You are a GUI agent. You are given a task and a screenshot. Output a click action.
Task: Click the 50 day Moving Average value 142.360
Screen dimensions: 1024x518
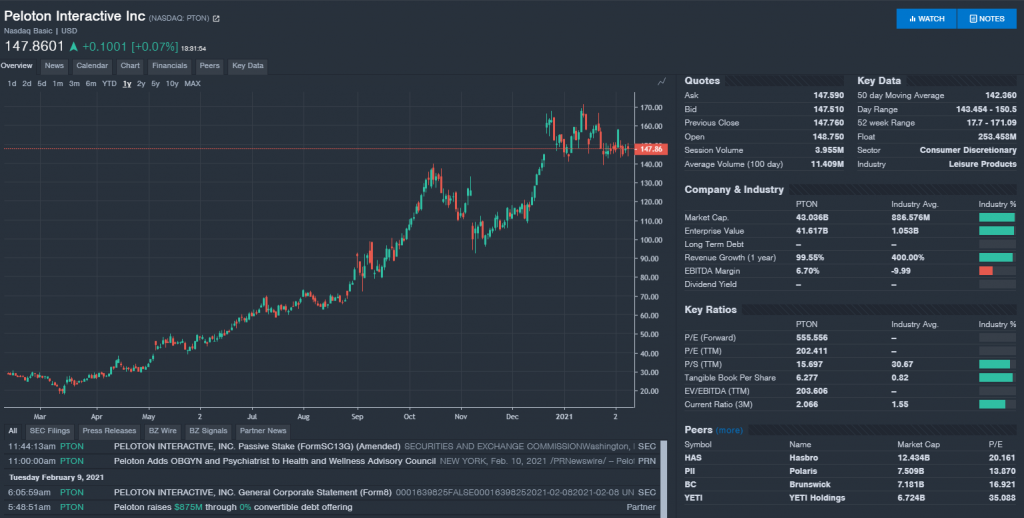(1000, 95)
